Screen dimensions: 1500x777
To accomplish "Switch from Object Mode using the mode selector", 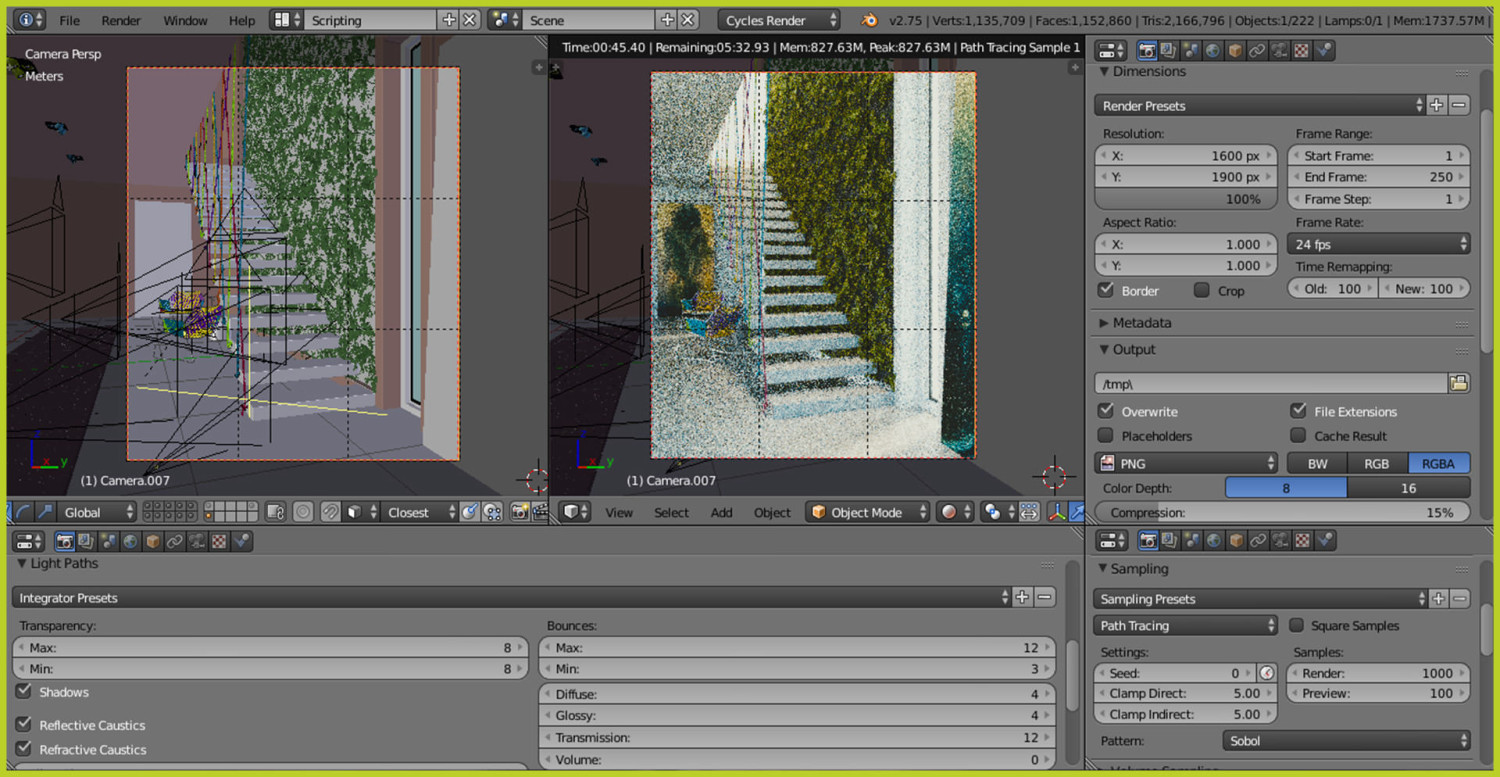I will coord(867,512).
